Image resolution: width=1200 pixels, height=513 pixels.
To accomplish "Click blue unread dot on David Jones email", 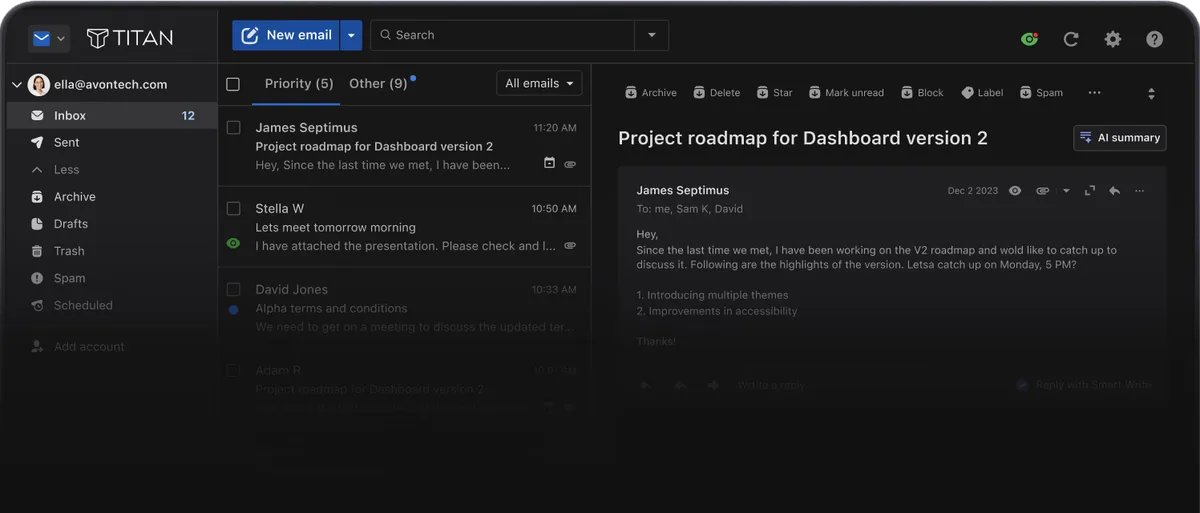I will 233,310.
